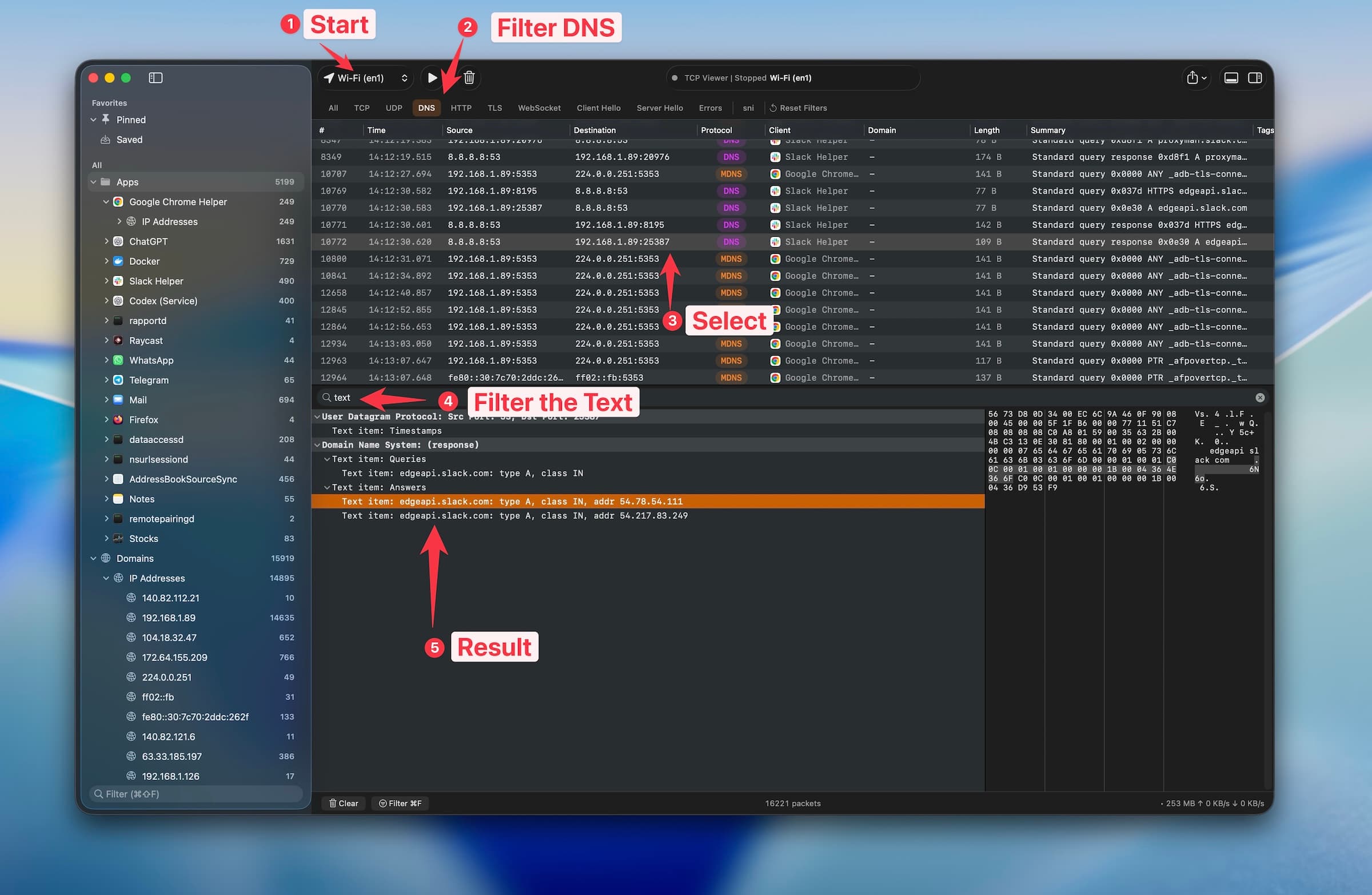Click the Mail app icon

pos(118,400)
